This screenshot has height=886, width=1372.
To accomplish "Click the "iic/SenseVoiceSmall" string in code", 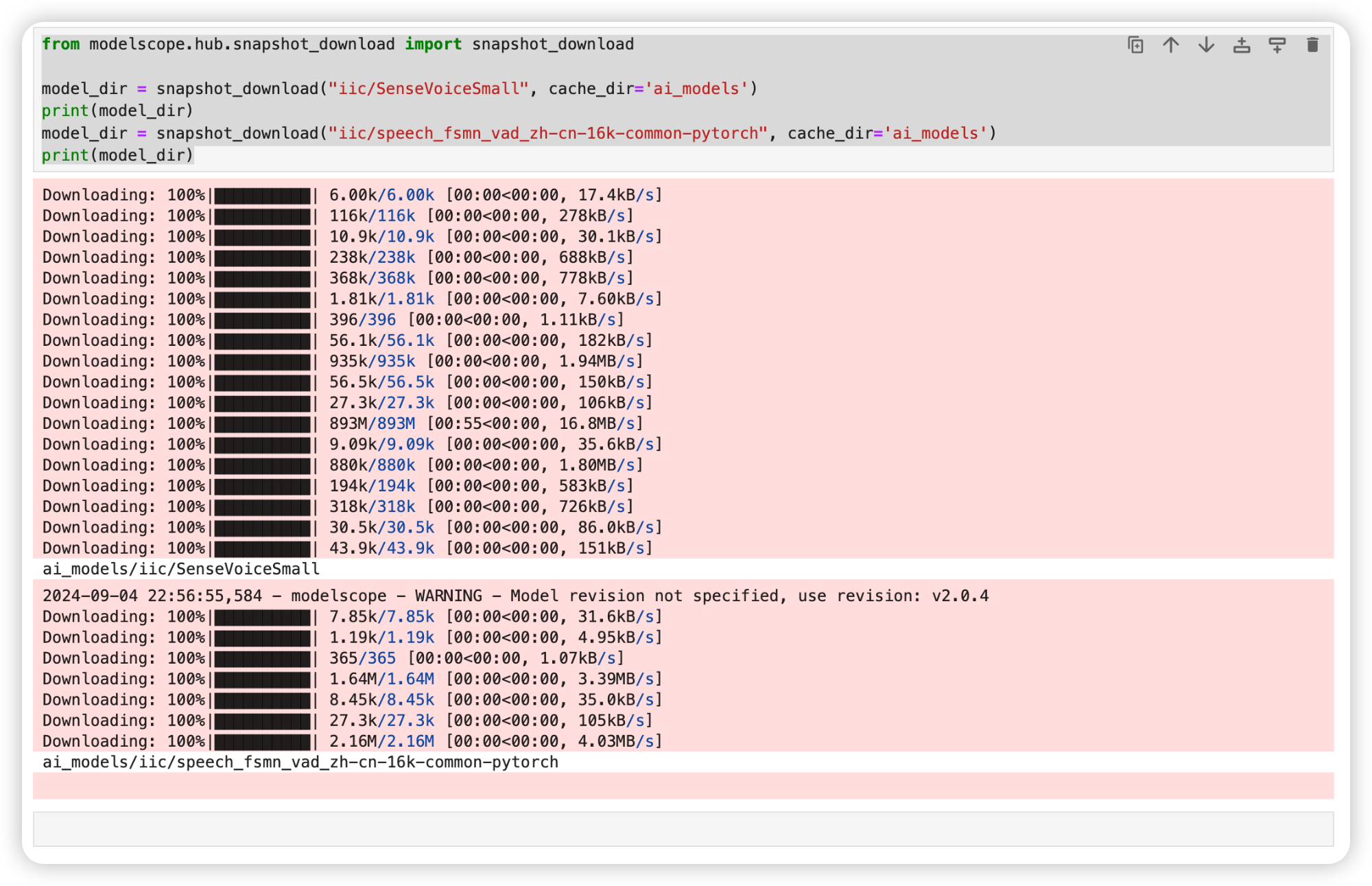I will point(428,89).
